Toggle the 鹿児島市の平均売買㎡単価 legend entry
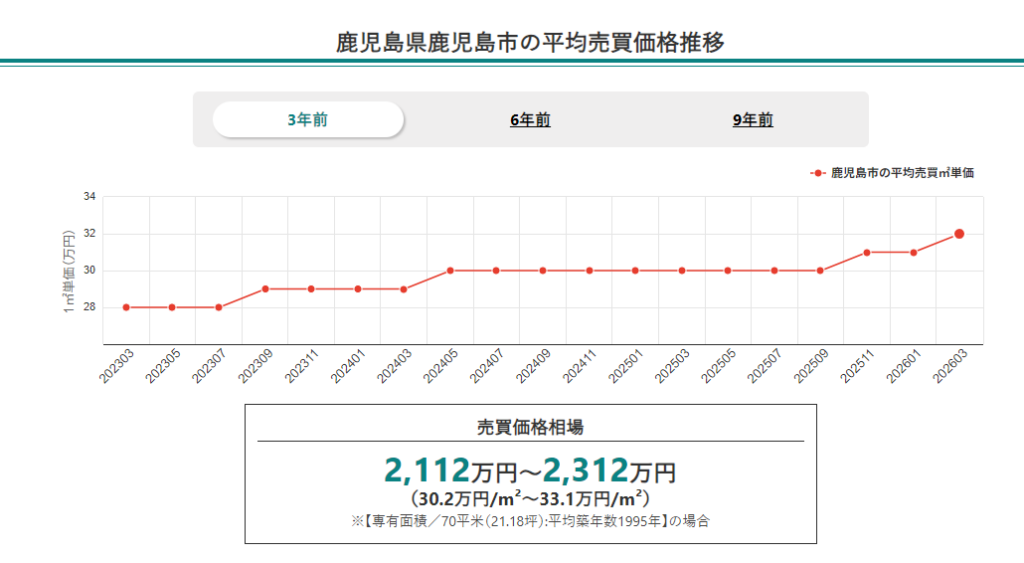Viewport: 1024px width, 563px height. [892, 173]
